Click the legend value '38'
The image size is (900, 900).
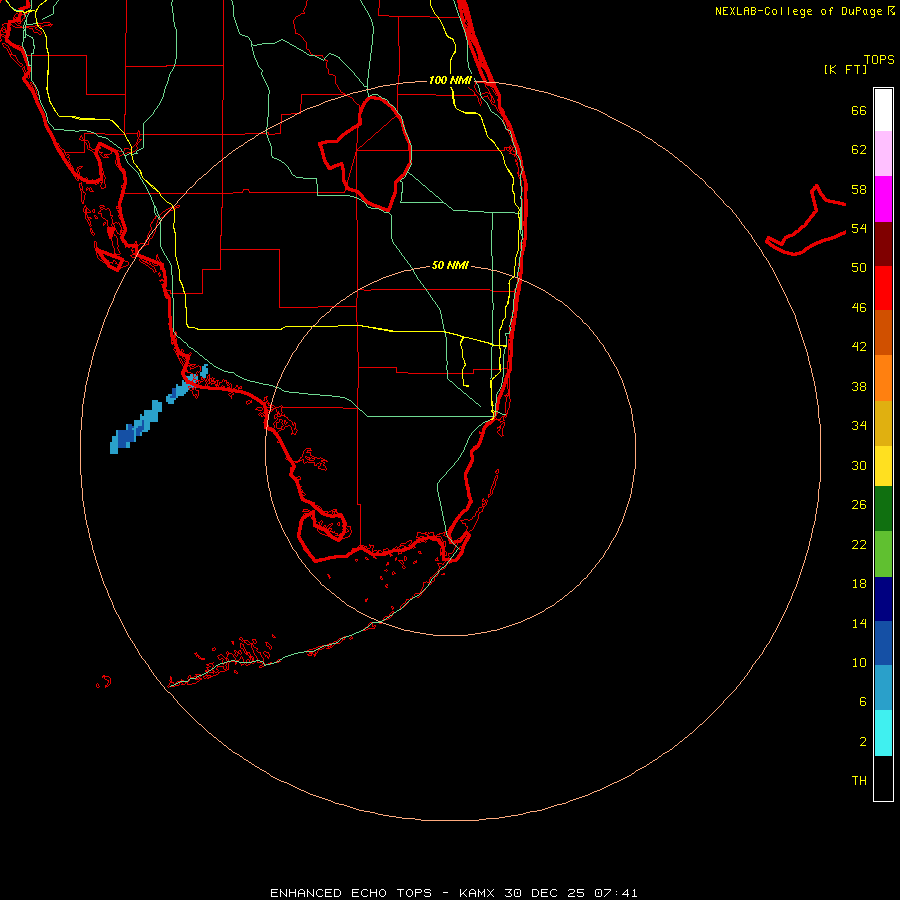click(x=859, y=386)
